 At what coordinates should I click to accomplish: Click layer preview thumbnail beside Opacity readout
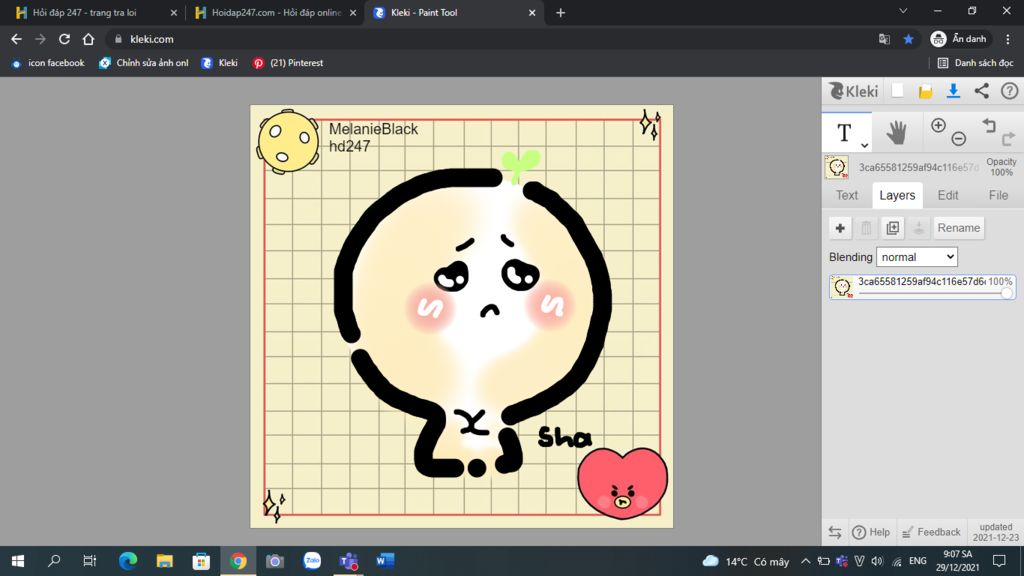[x=837, y=167]
